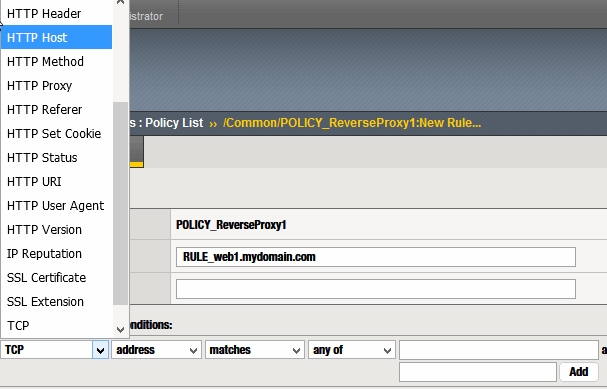Open the TCP condition type dropdown

[x=55, y=350]
